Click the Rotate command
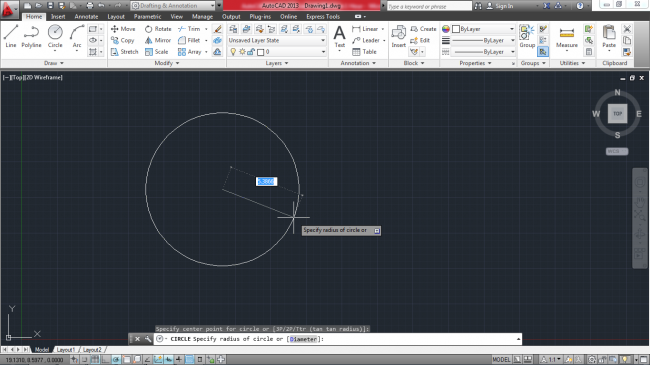The image size is (650, 365). pyautogui.click(x=158, y=29)
